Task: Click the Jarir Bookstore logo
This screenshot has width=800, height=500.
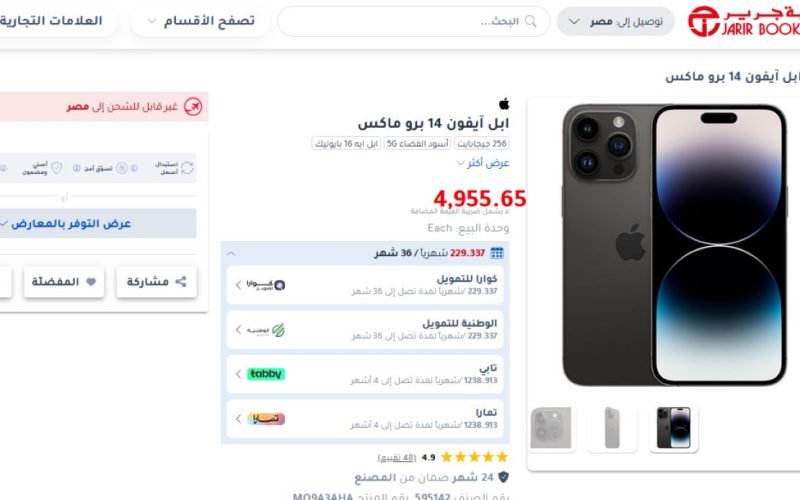Action: coord(744,21)
